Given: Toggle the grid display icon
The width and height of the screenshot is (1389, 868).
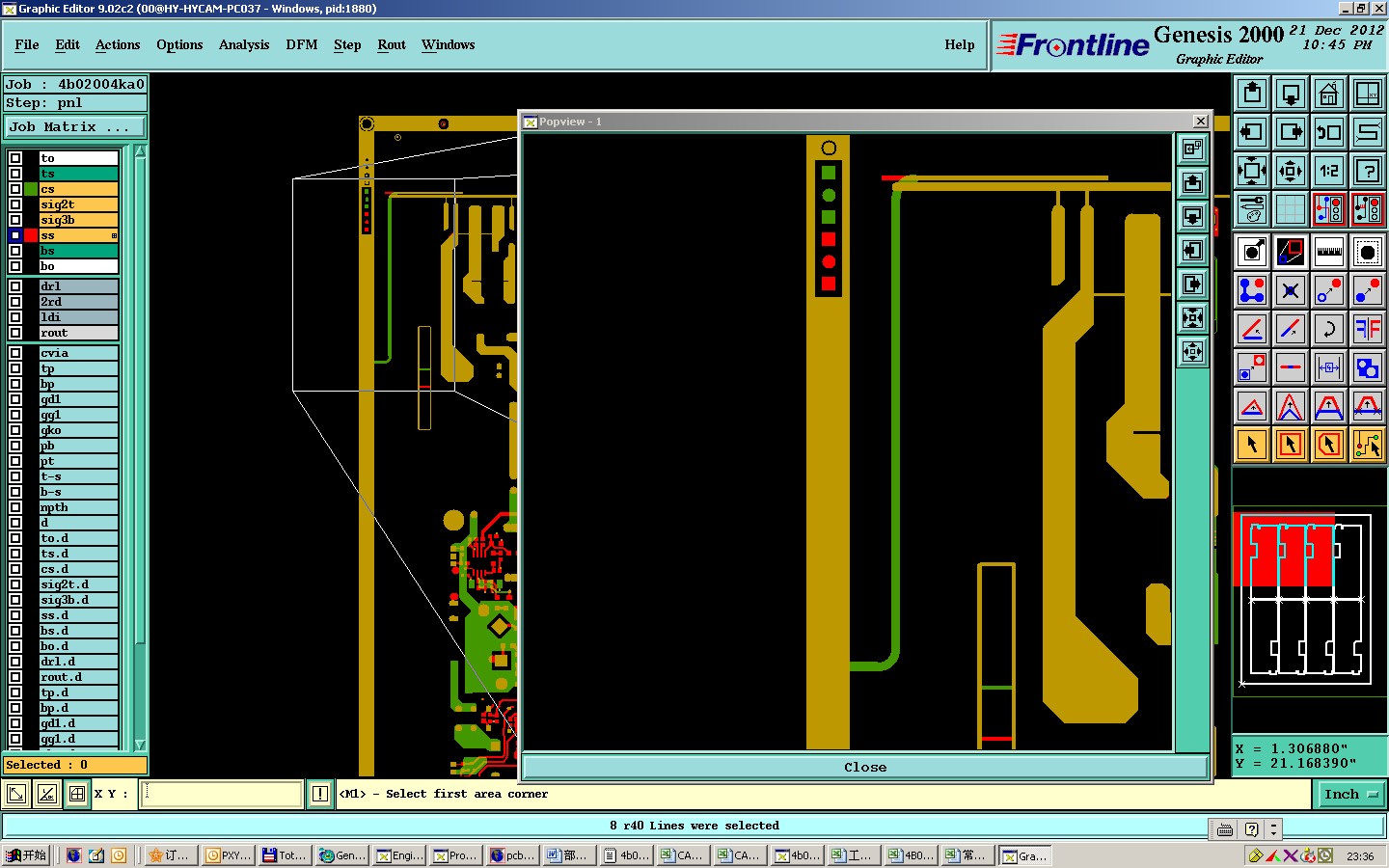Looking at the screenshot, I should [1291, 209].
